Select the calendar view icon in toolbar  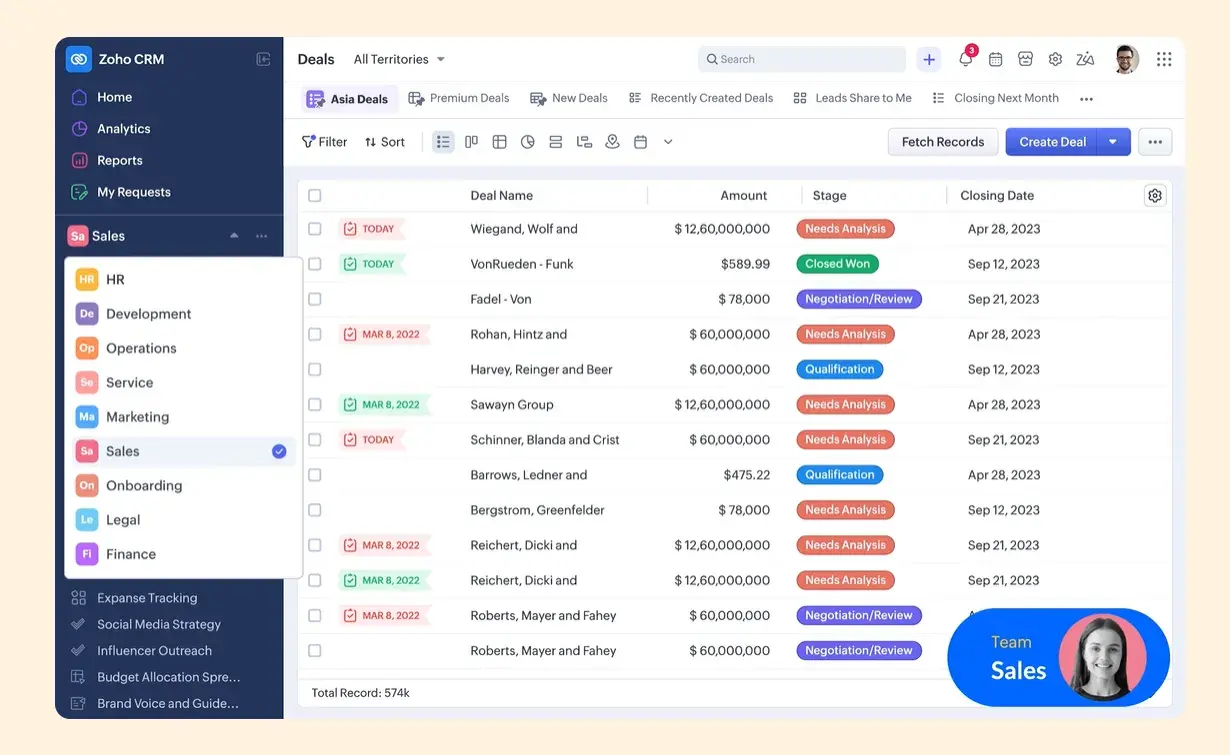(640, 142)
